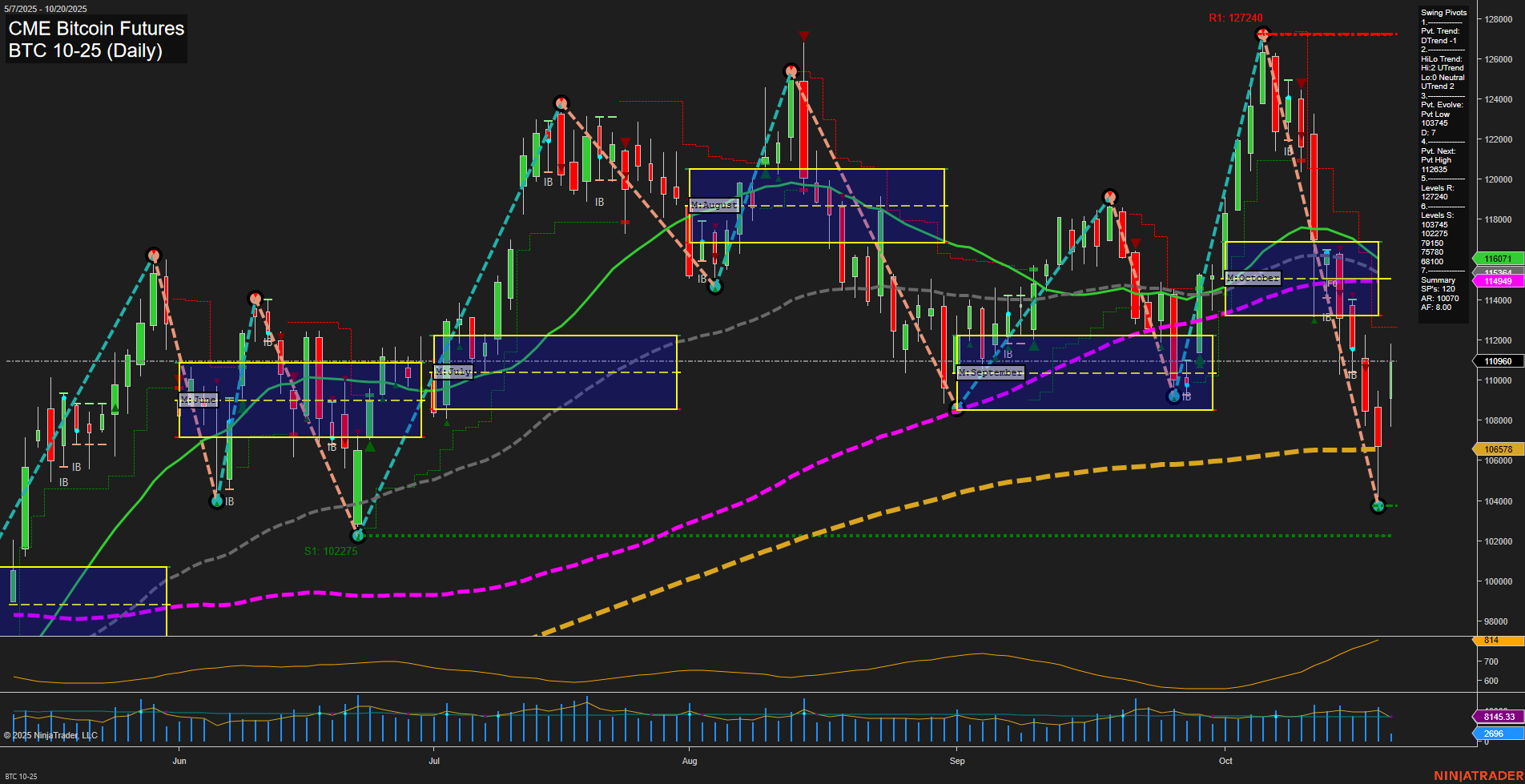The width and height of the screenshot is (1525, 784).
Task: Open the M:September zone label
Action: click(991, 372)
